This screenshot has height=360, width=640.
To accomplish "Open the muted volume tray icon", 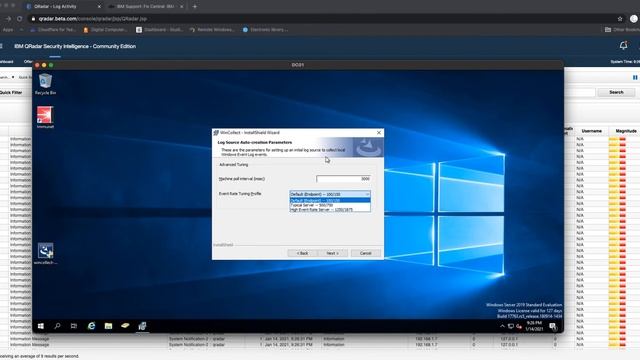I will pyautogui.click(x=519, y=327).
